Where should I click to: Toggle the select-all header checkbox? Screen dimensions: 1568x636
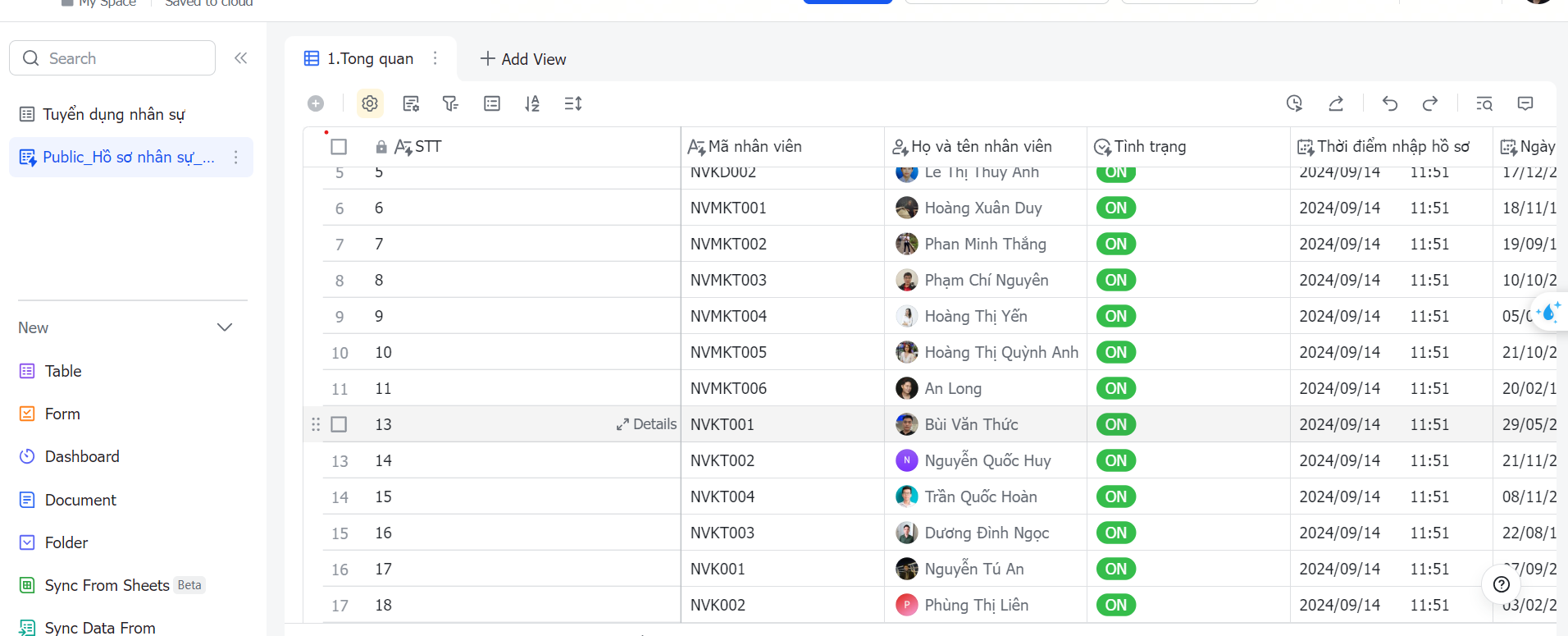(x=339, y=147)
